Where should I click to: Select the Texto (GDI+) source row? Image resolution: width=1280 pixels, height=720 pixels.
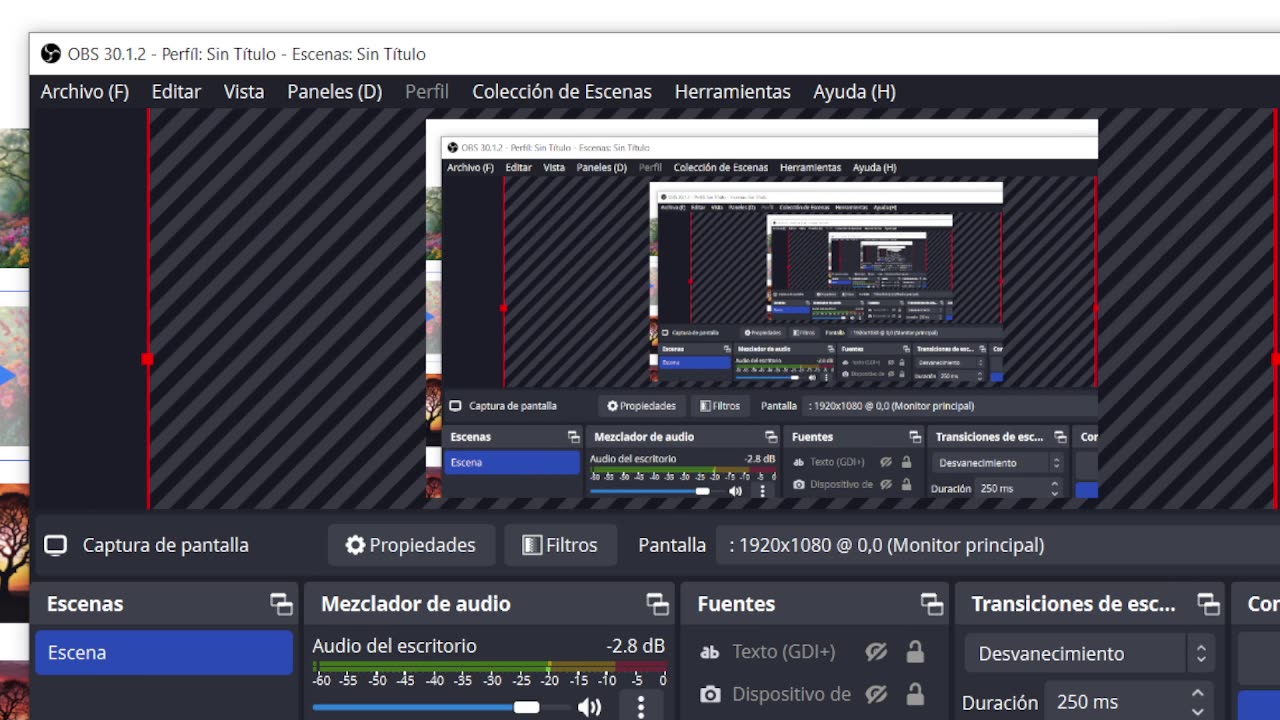coord(816,652)
